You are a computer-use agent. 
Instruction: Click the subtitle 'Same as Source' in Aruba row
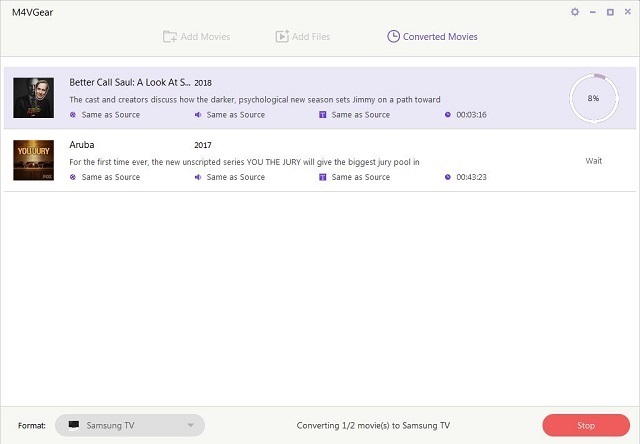point(360,177)
